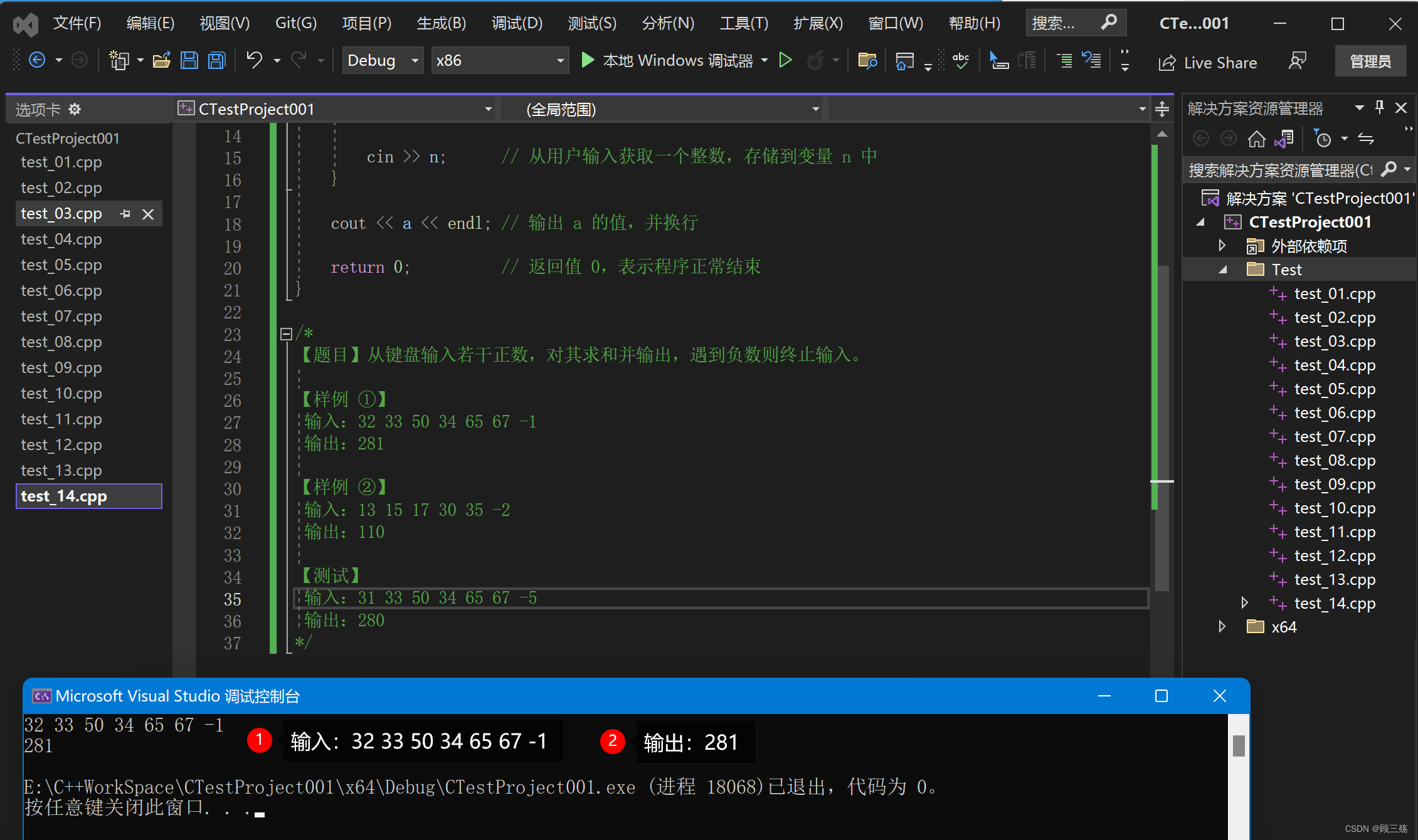Select the Save All icon

pyautogui.click(x=215, y=60)
